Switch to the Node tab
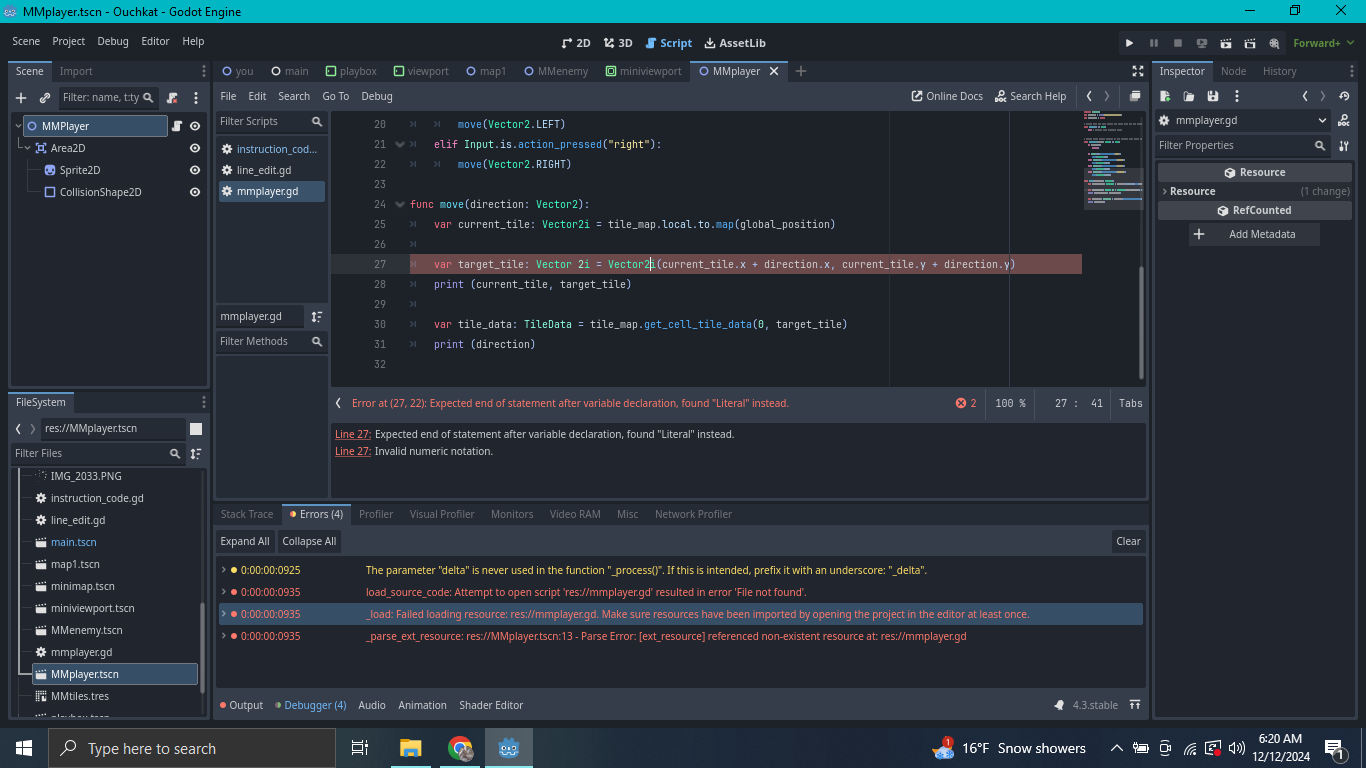 coord(1233,71)
